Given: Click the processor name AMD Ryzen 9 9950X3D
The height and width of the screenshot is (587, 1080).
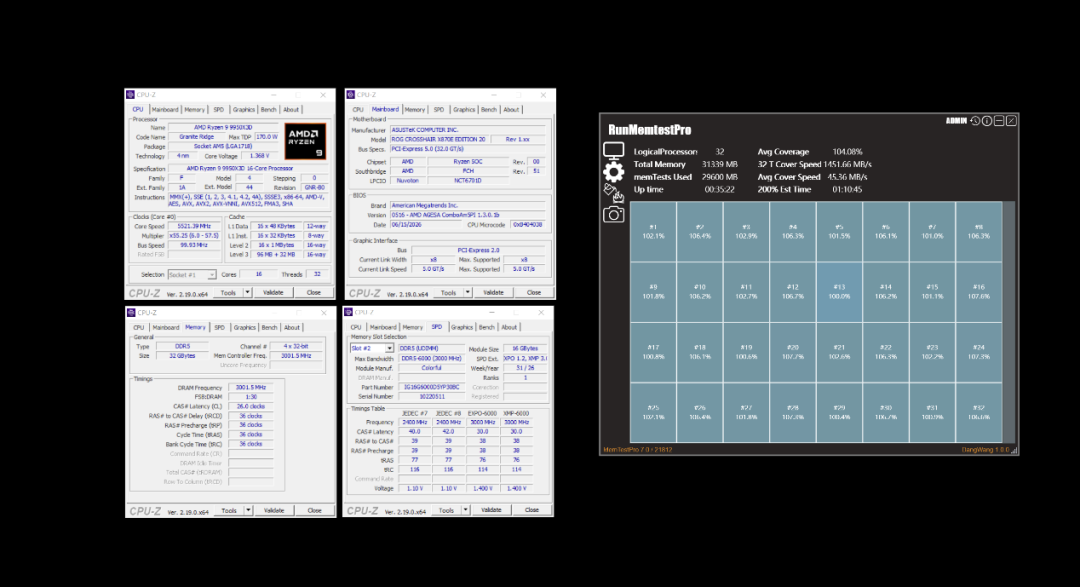Looking at the screenshot, I should coord(224,127).
